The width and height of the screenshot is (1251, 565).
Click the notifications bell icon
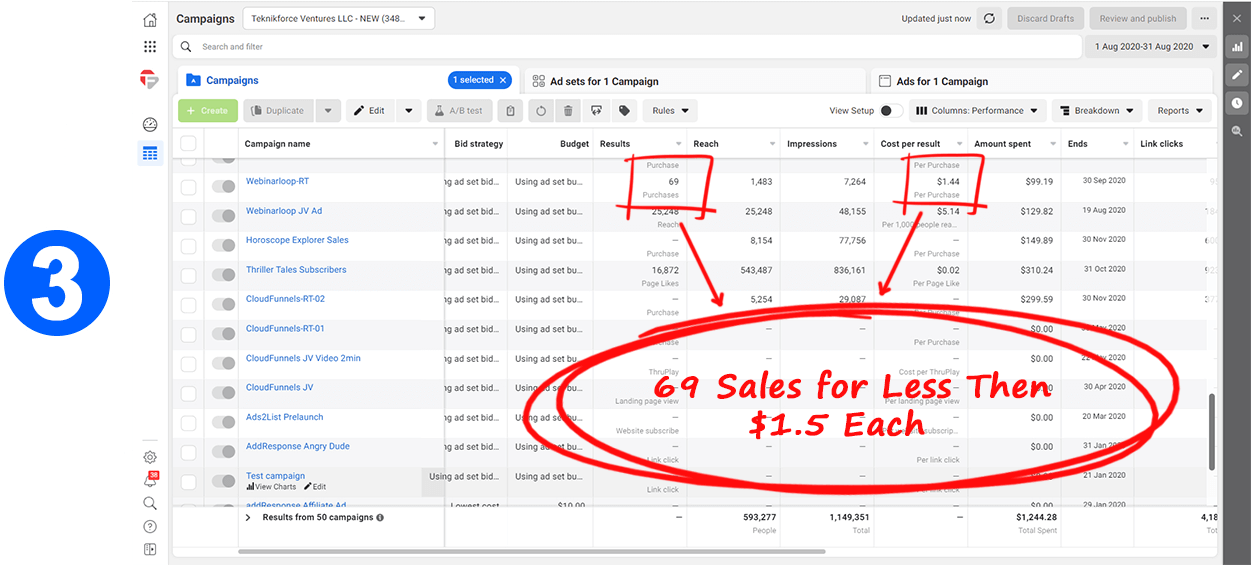(150, 481)
